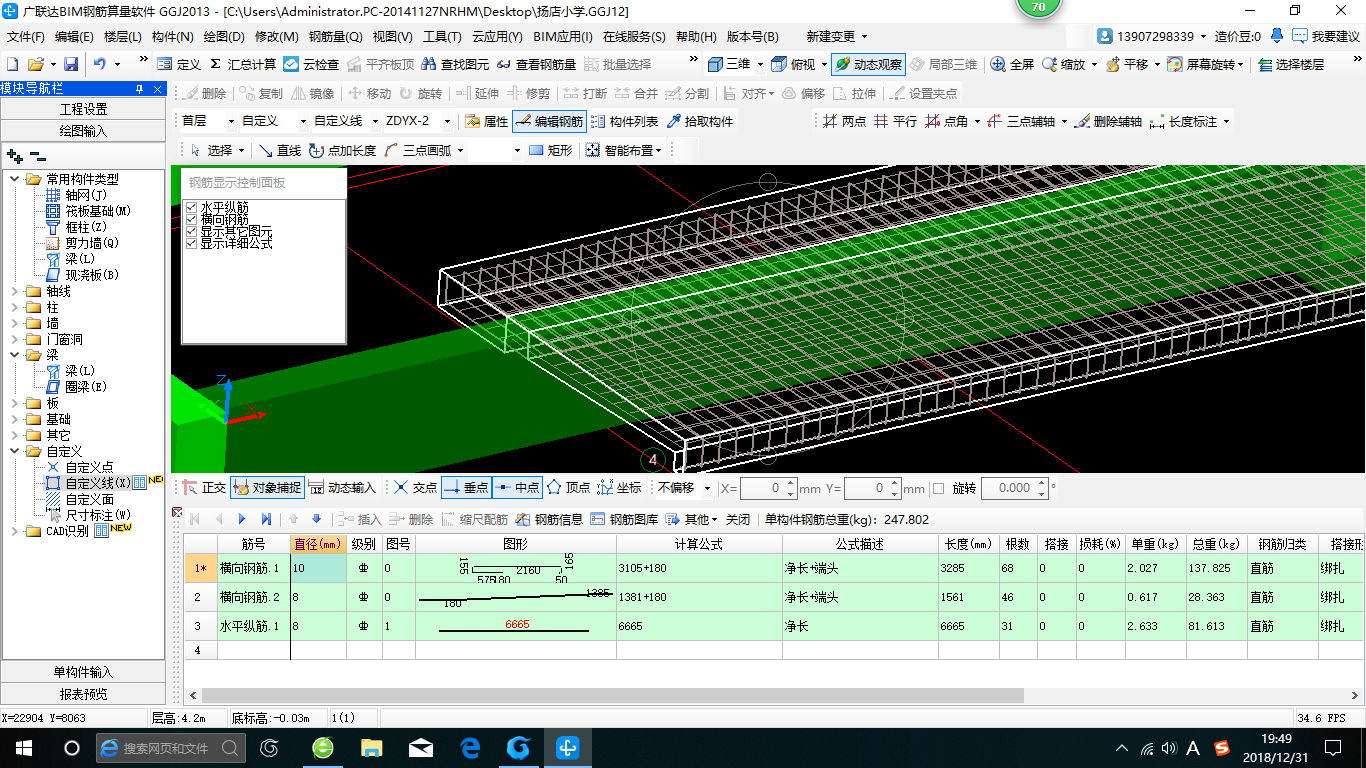Open the 帮助(H) menu

click(x=696, y=37)
